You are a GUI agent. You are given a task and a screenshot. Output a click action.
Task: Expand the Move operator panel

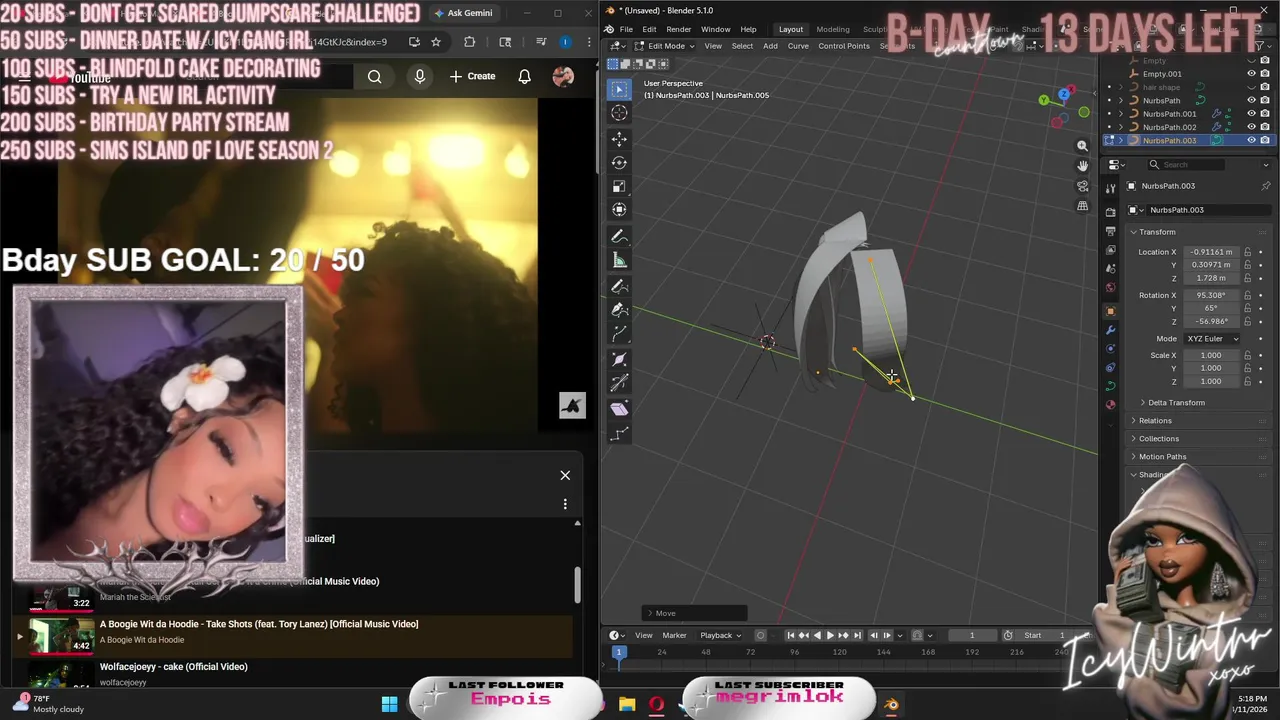click(695, 613)
